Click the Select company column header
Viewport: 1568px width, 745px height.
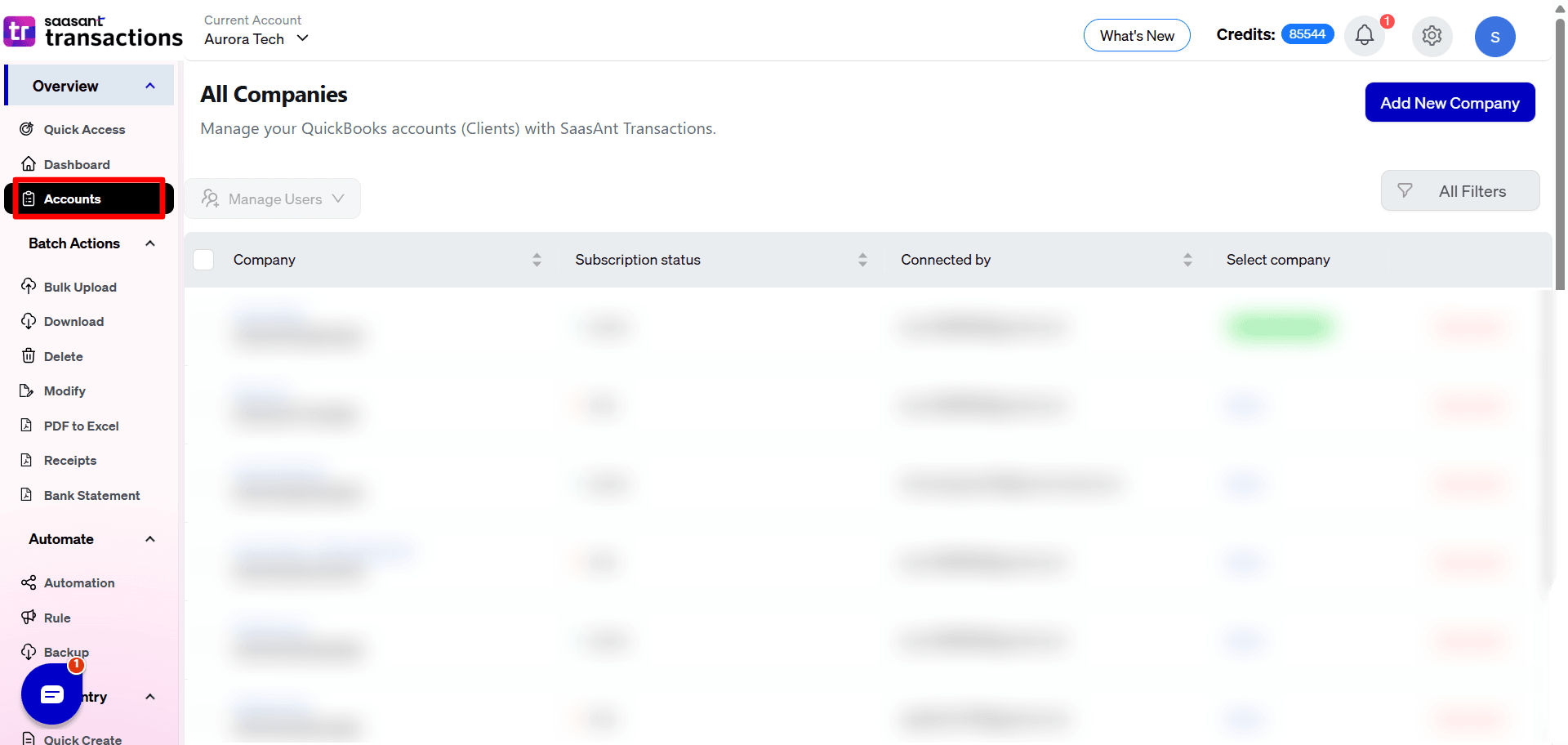1278,260
